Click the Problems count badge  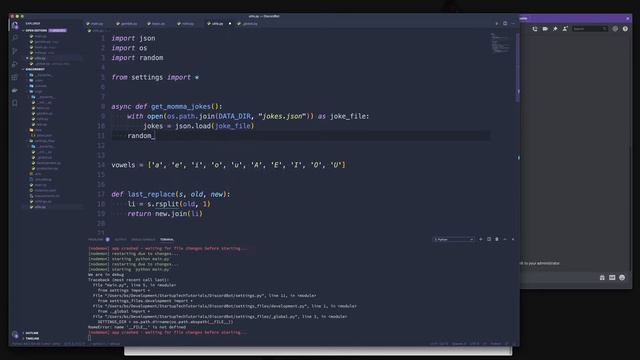pyautogui.click(x=108, y=239)
